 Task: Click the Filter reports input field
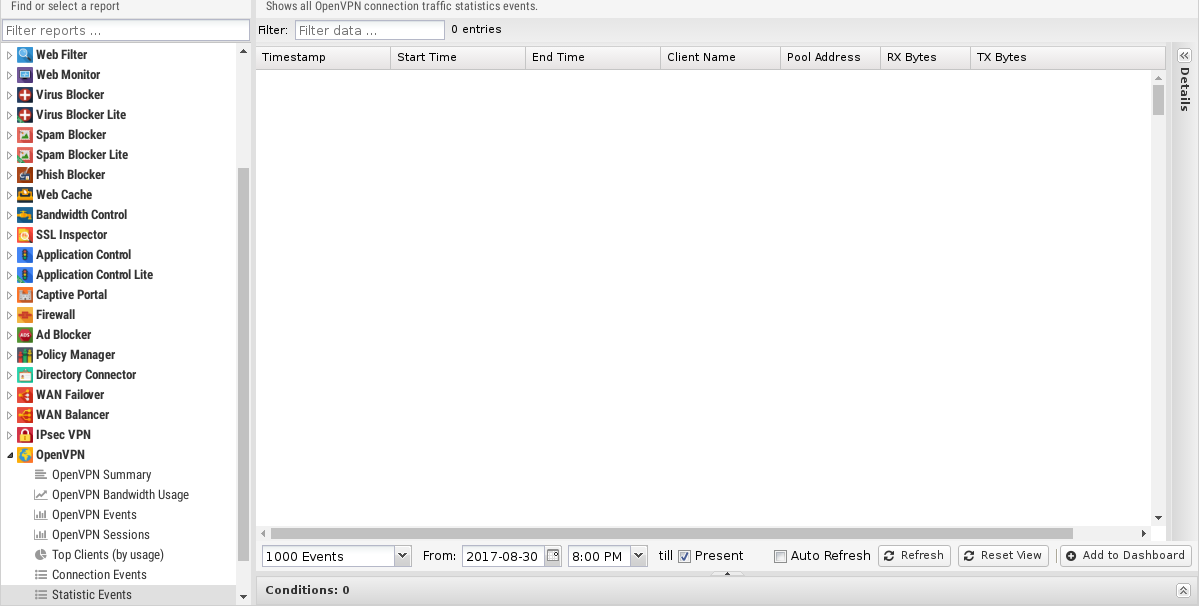pos(126,31)
